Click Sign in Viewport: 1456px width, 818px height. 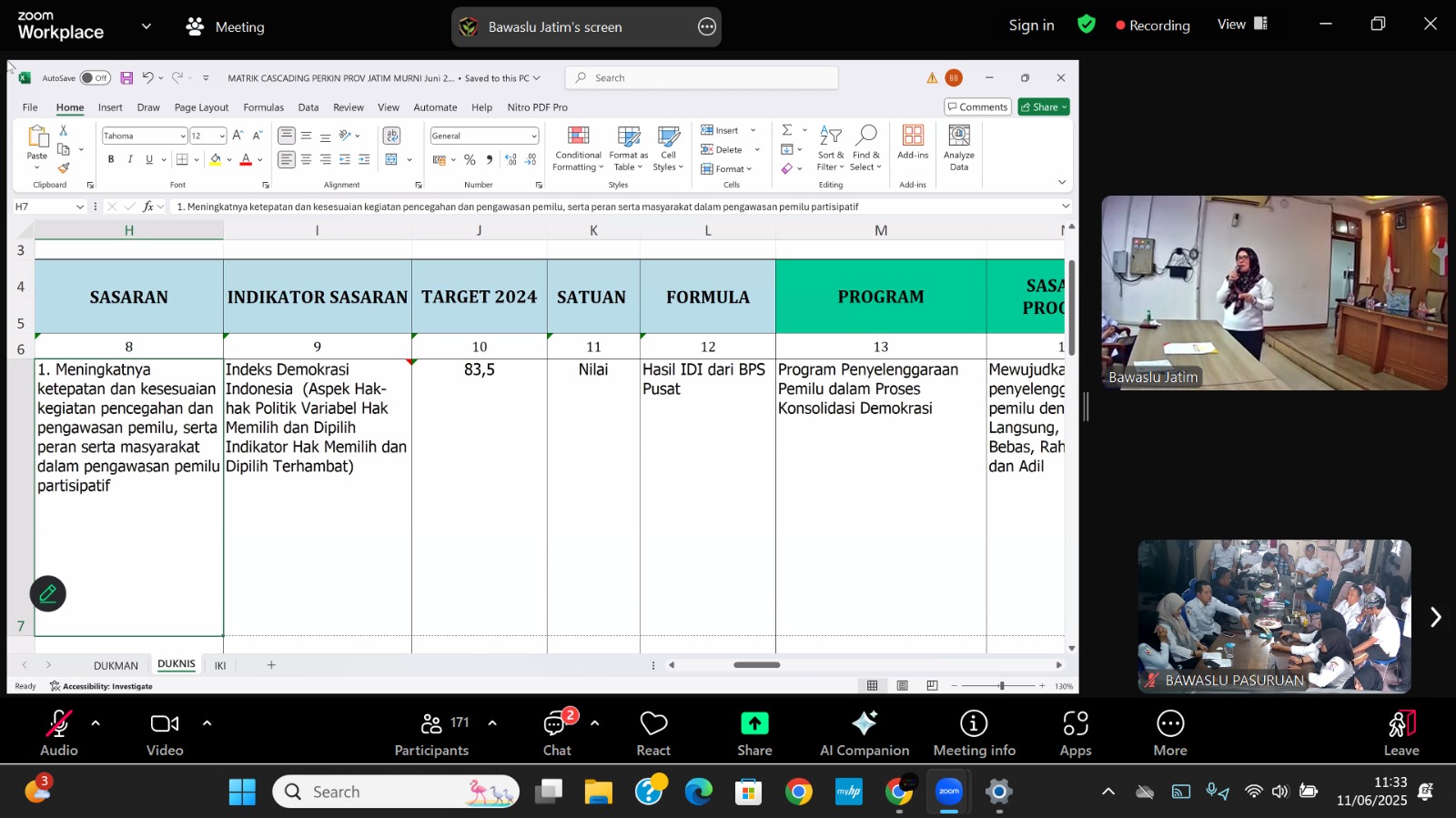click(x=1031, y=25)
